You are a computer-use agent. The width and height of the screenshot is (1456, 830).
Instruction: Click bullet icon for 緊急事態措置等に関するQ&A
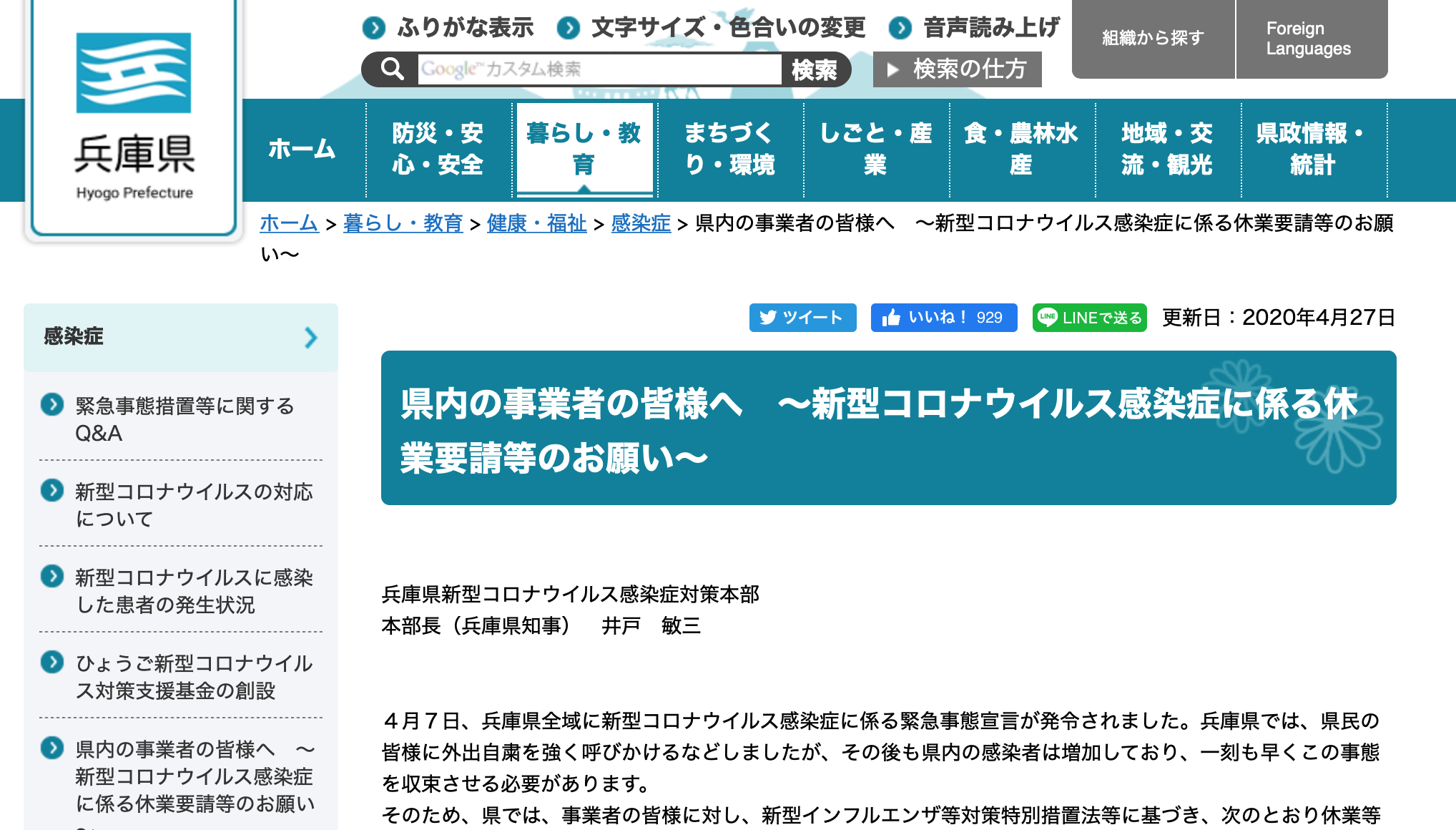coord(52,405)
